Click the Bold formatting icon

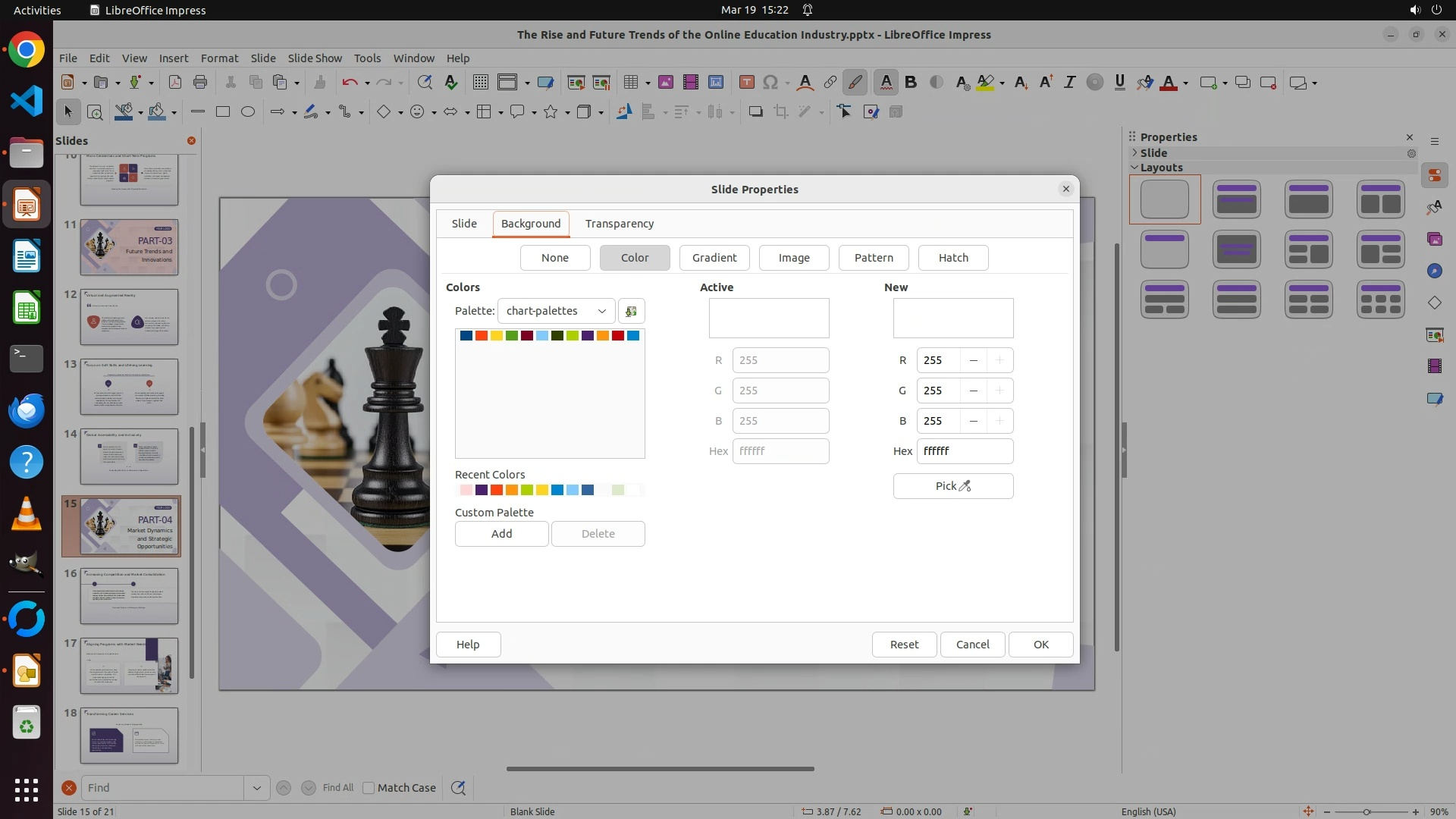point(911,83)
